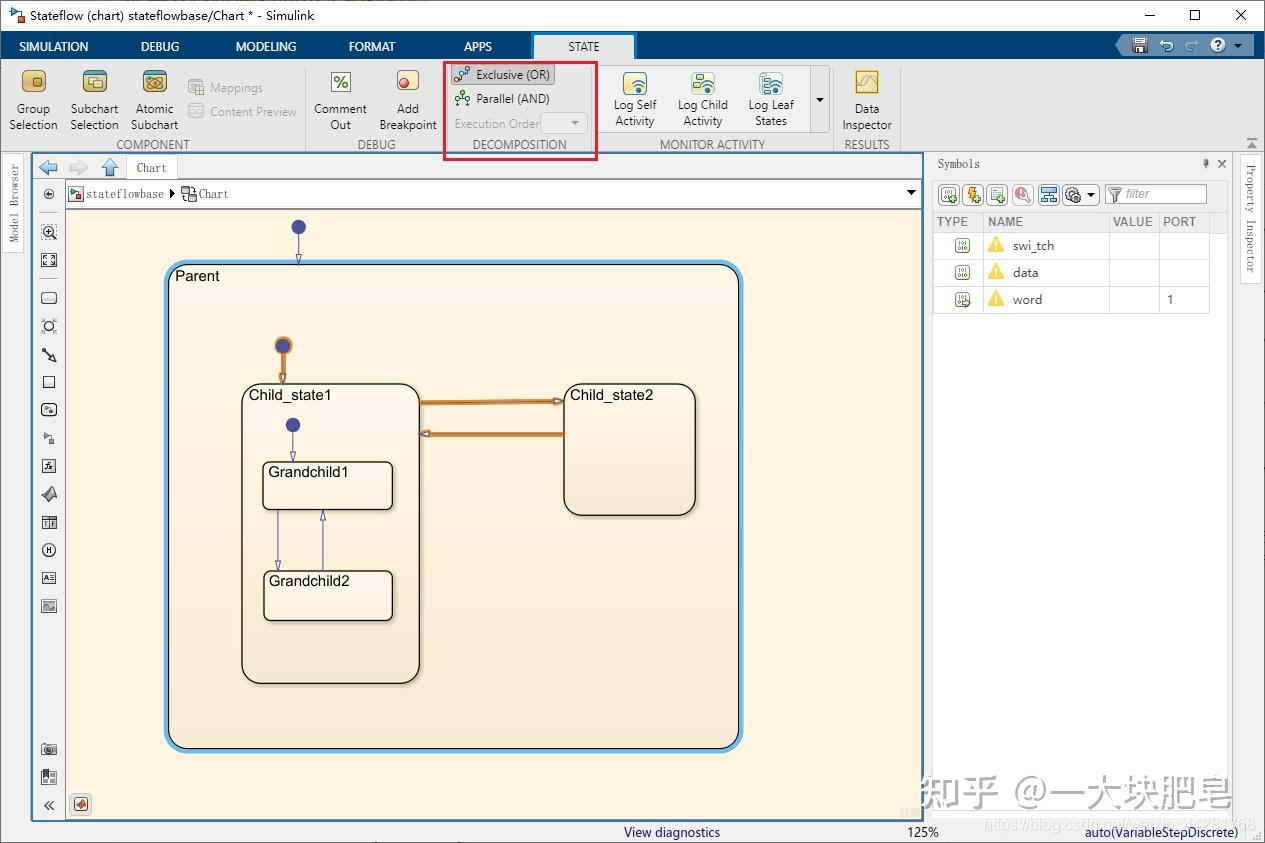This screenshot has height=843, width=1265.
Task: Click the pin icon in the Symbols panel
Action: 1205,164
